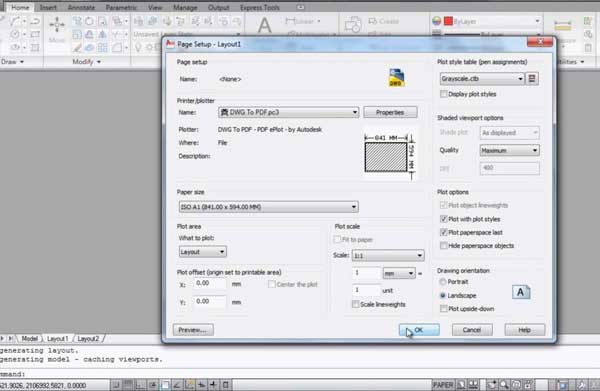Switch to the Model tab
This screenshot has height=391, width=600.
(x=29, y=339)
